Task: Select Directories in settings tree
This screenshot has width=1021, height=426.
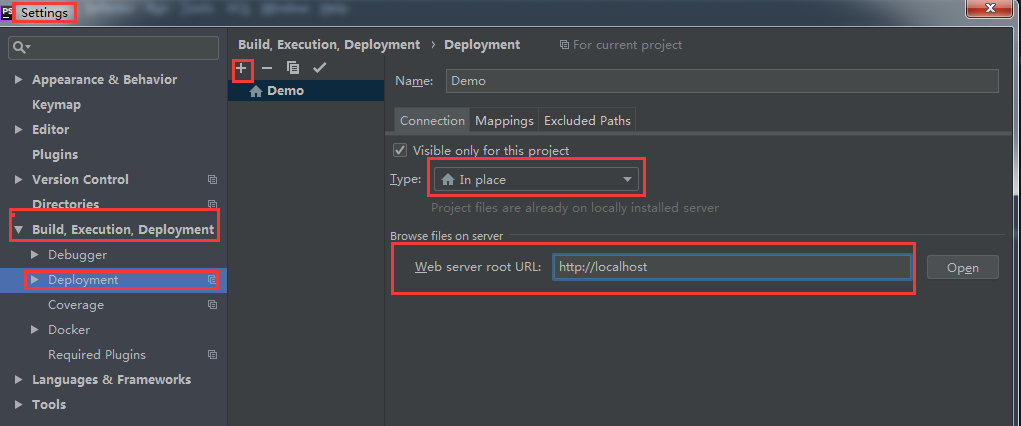Action: (x=65, y=204)
